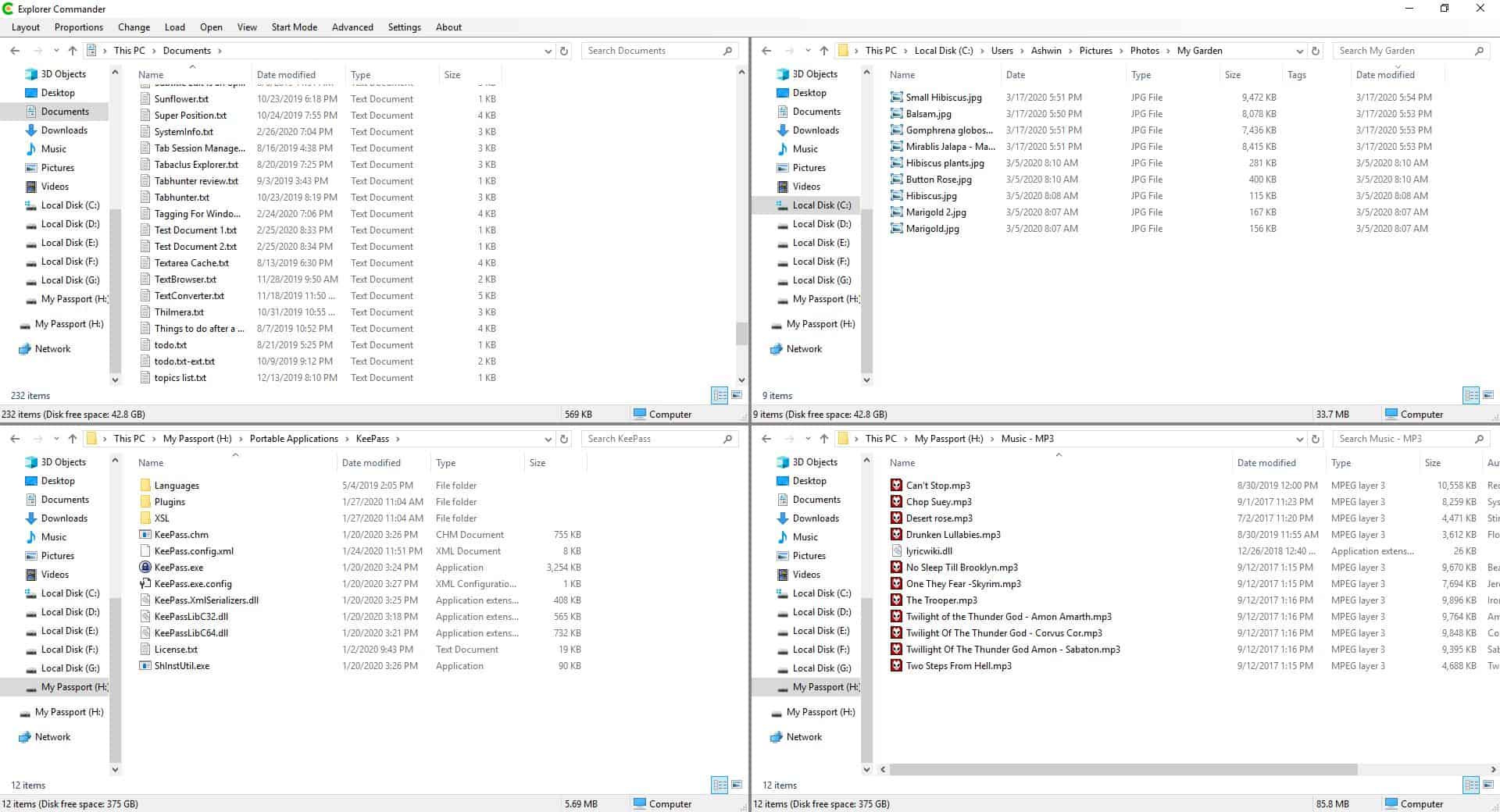Expand address dropdown in Music - MP3 pane

(x=1299, y=439)
